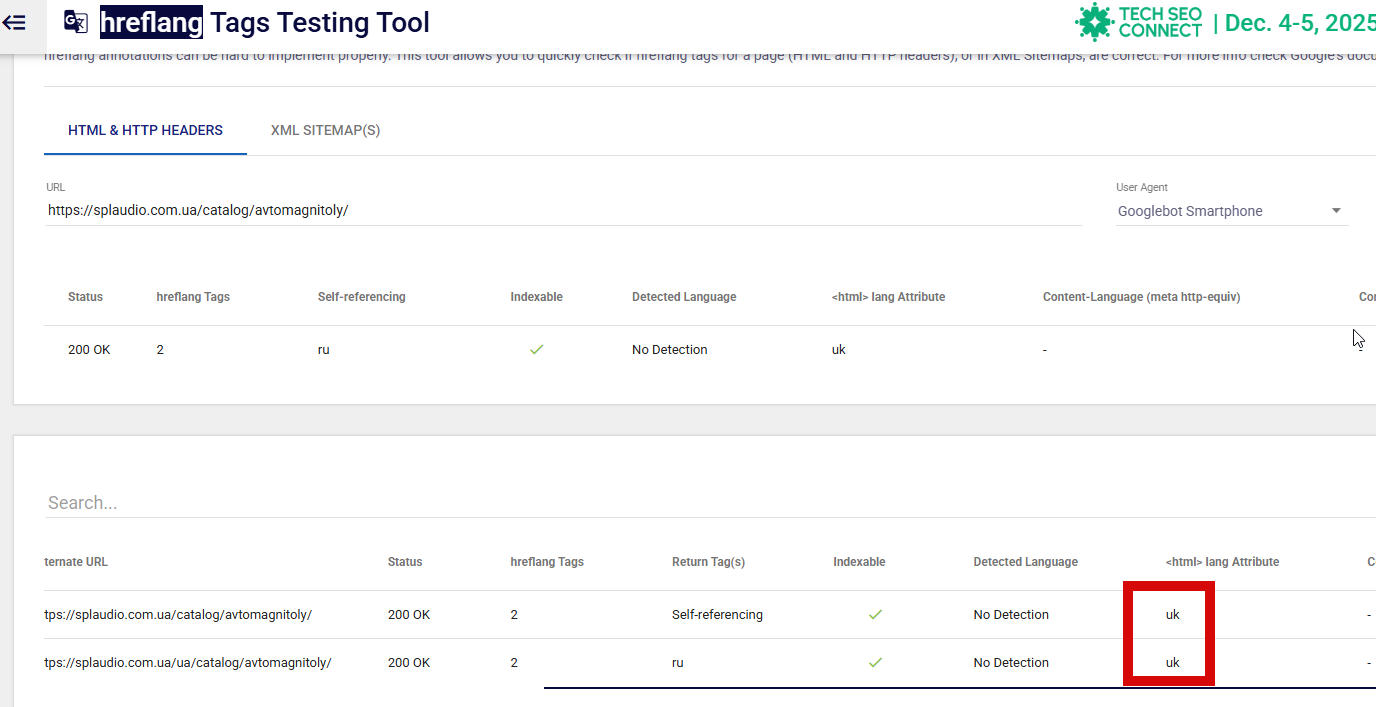
Task: Click the Alternate URL column header
Action: coord(76,562)
